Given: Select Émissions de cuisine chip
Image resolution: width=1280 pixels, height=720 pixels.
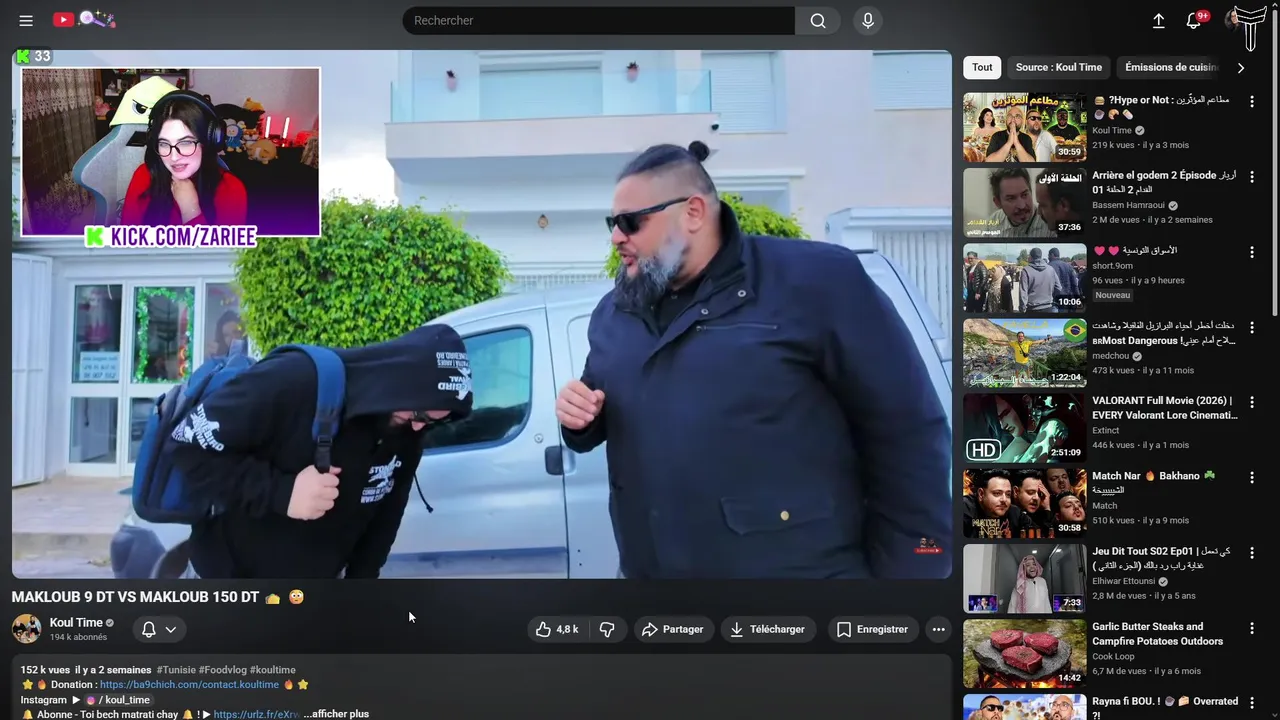Looking at the screenshot, I should 1170,67.
